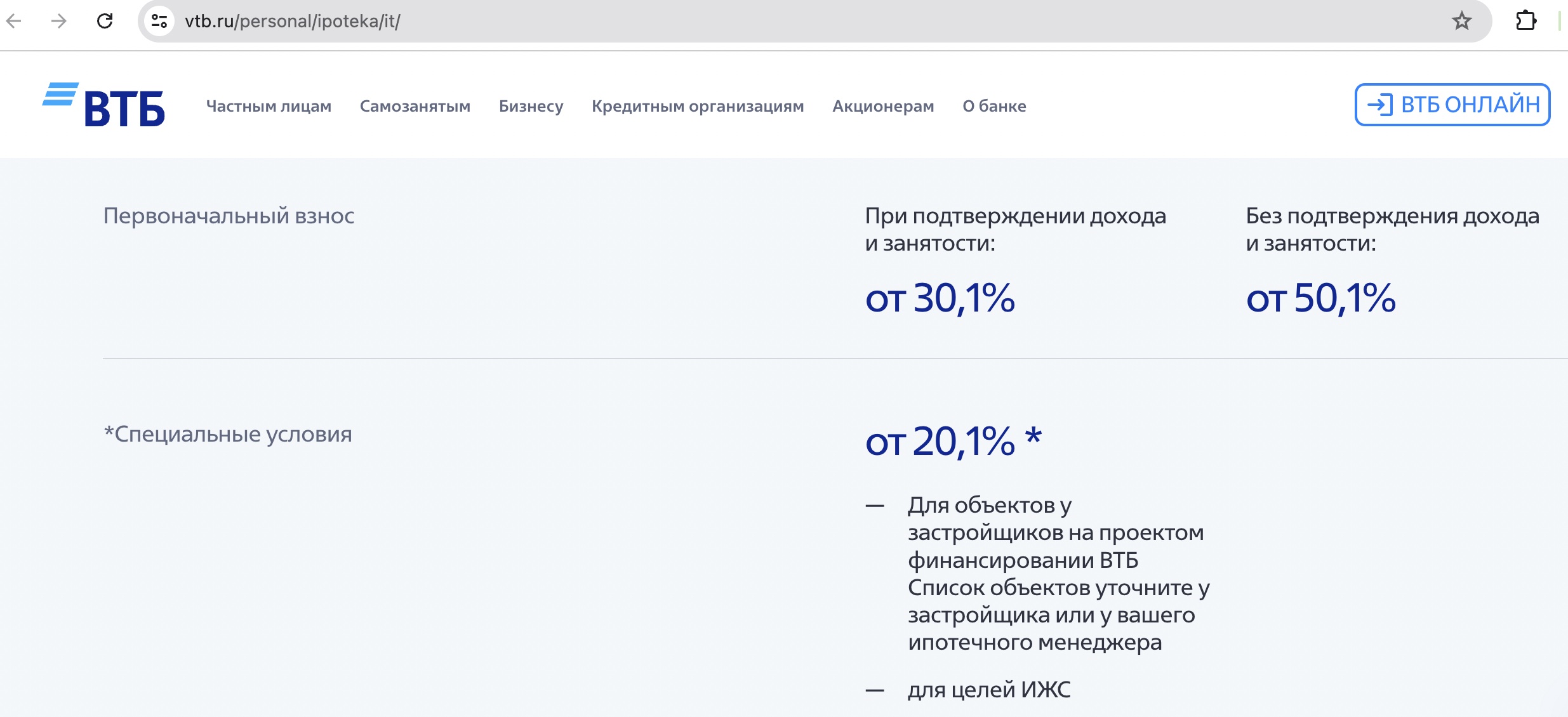
Task: Click the ВТБ logo
Action: point(104,105)
